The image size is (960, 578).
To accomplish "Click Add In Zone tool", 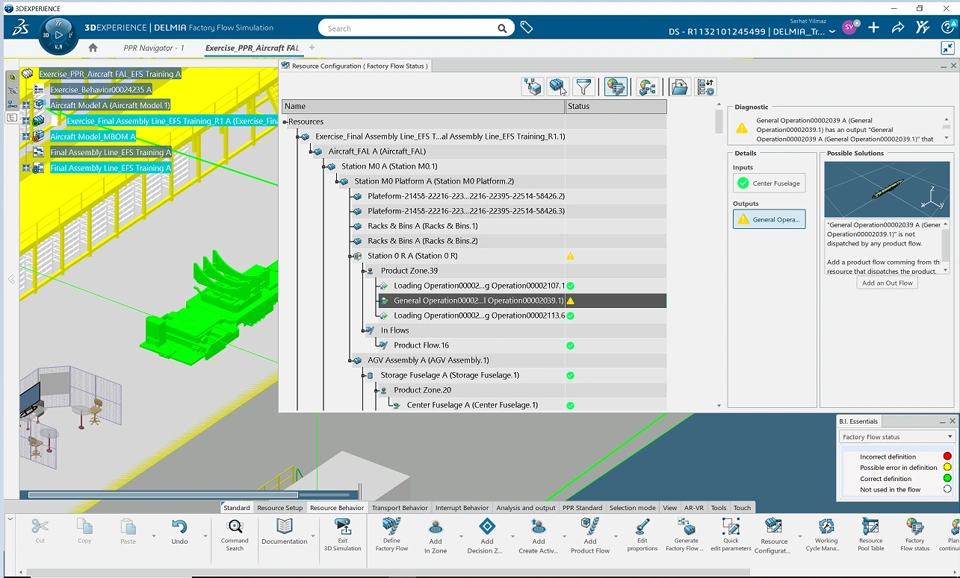I will (435, 536).
